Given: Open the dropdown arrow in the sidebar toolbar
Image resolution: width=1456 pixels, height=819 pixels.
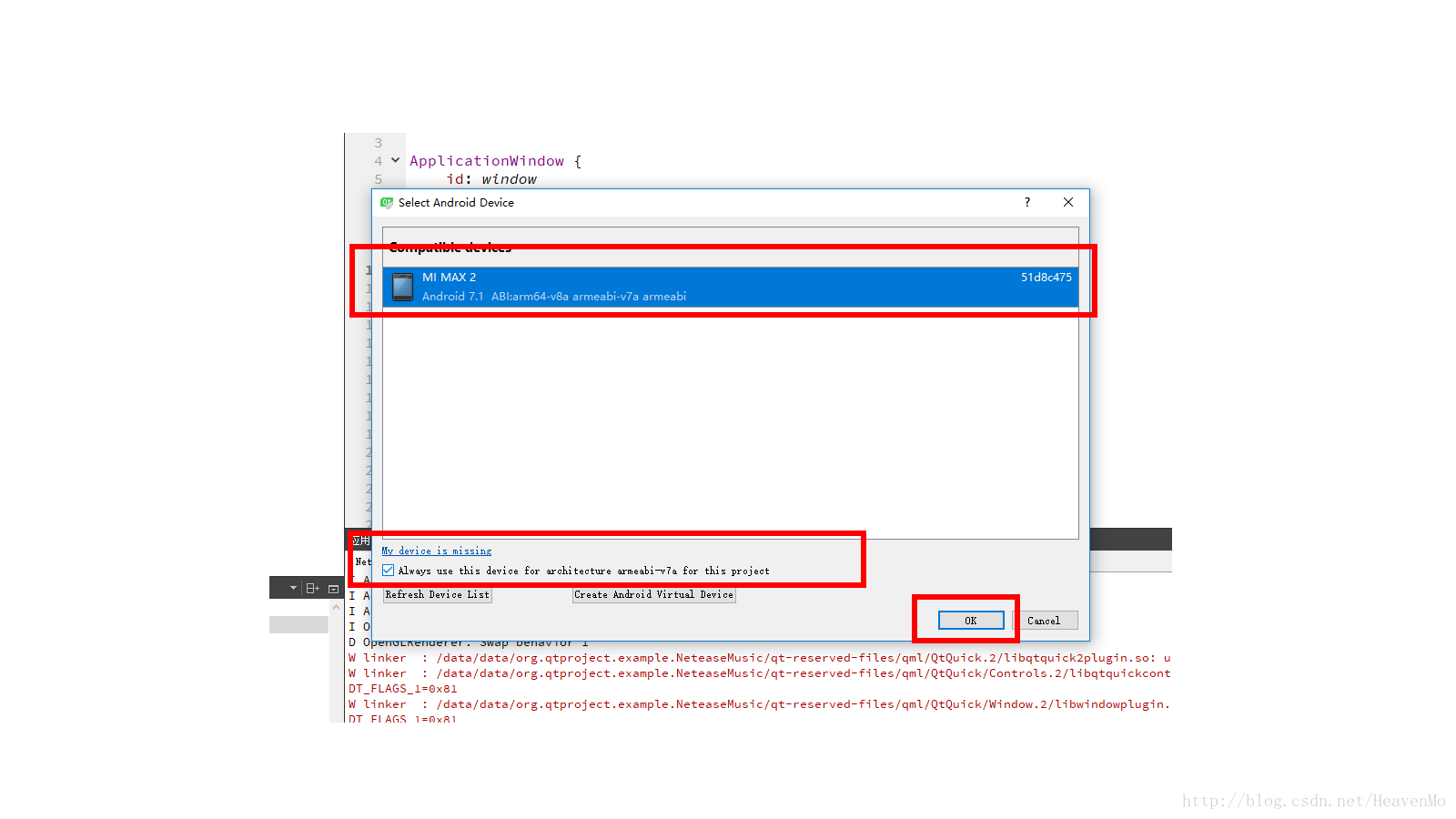Looking at the screenshot, I should 293,588.
